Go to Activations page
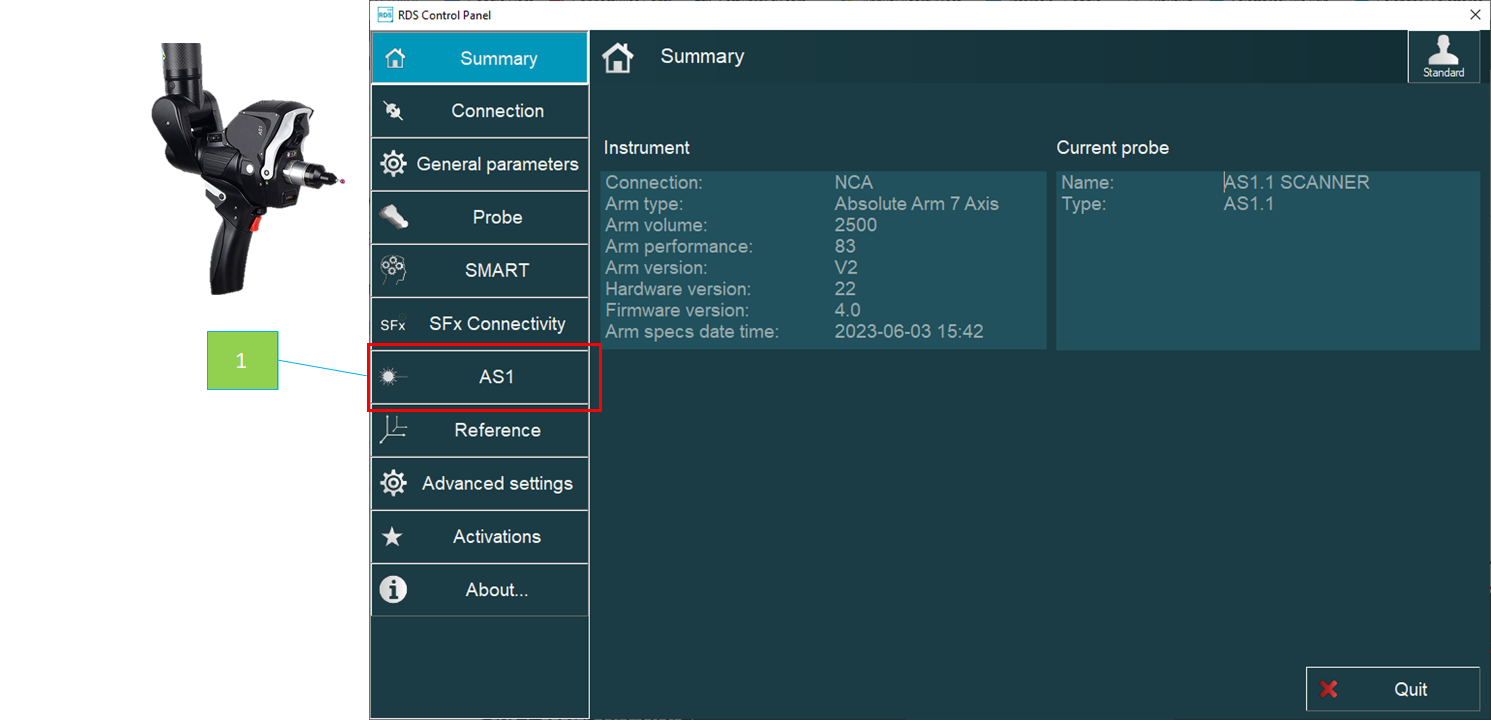The height and width of the screenshot is (720, 1491). coord(479,536)
